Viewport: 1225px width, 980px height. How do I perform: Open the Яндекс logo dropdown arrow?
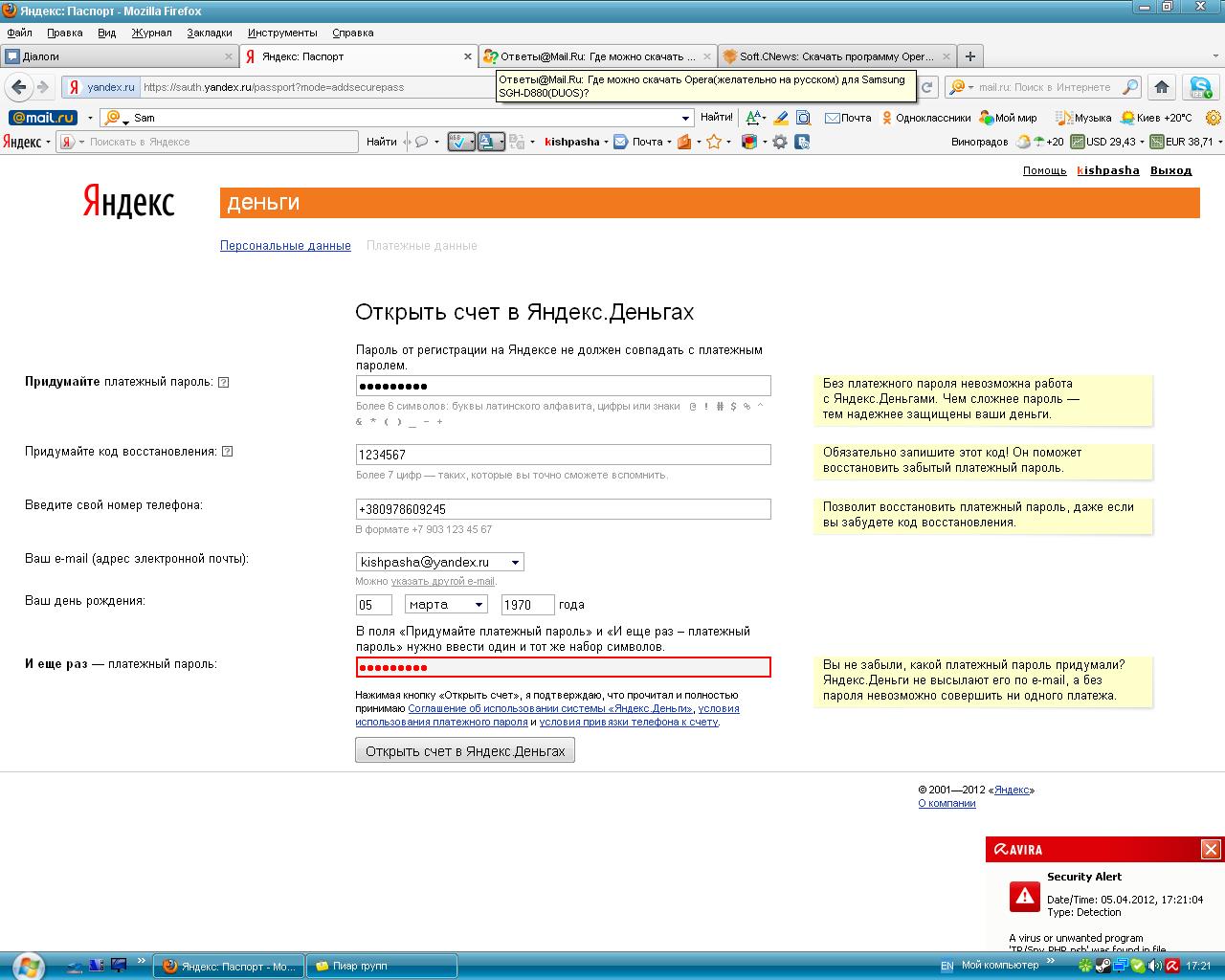click(x=49, y=143)
